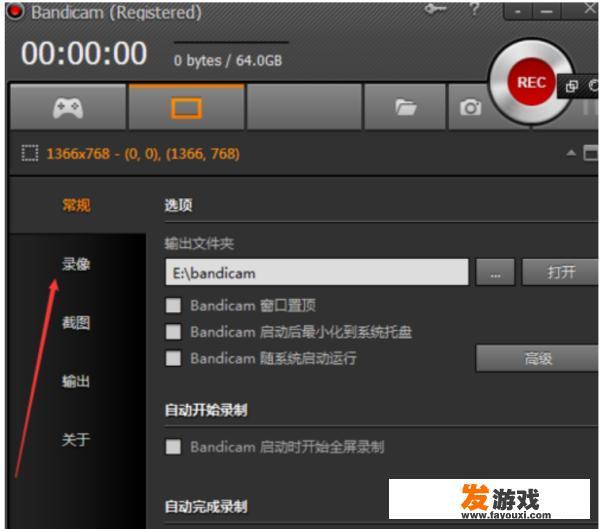Click the red REC record button
This screenshot has width=600, height=529.
[531, 82]
